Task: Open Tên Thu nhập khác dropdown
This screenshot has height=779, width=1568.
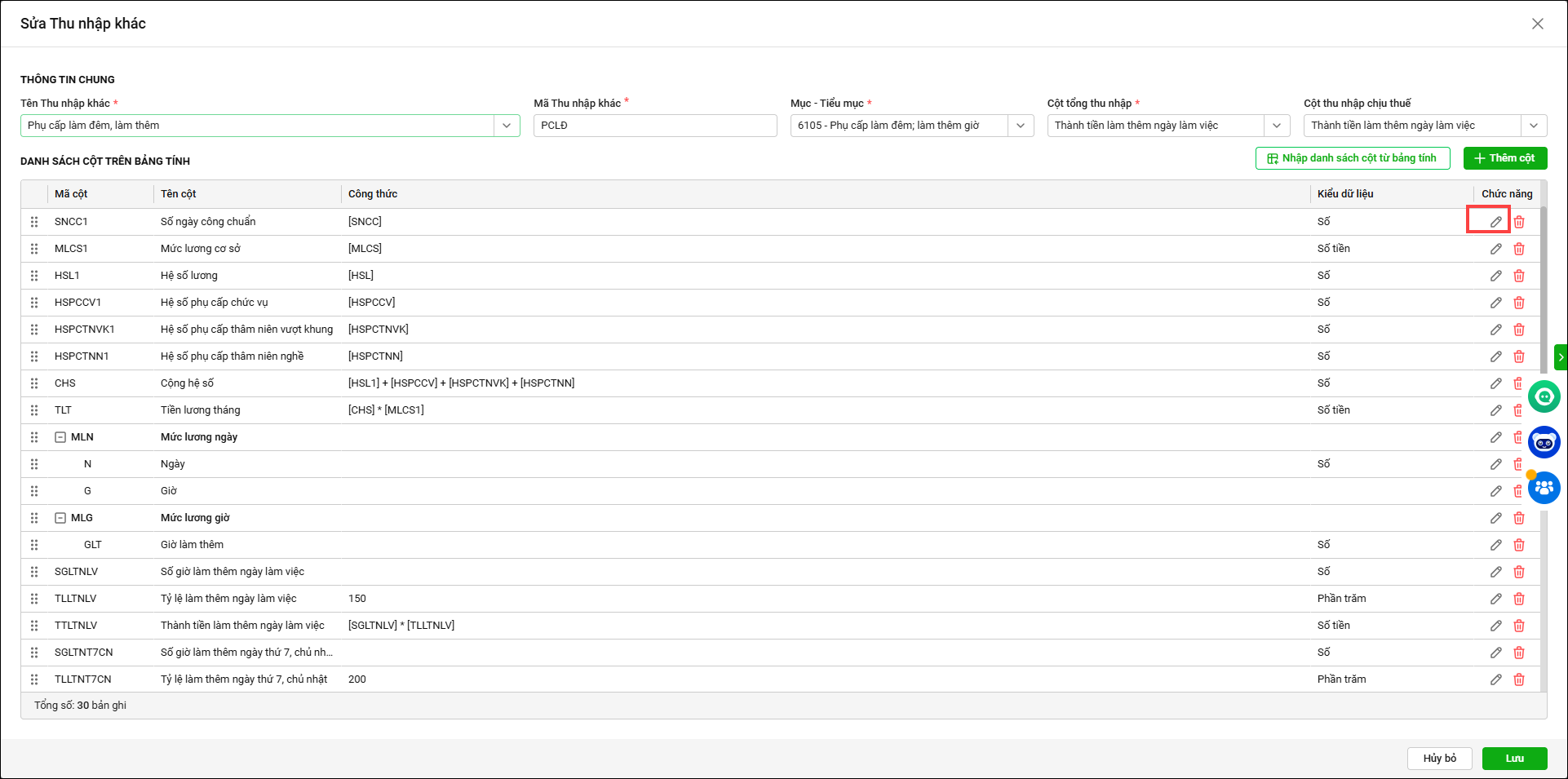Action: tap(507, 126)
